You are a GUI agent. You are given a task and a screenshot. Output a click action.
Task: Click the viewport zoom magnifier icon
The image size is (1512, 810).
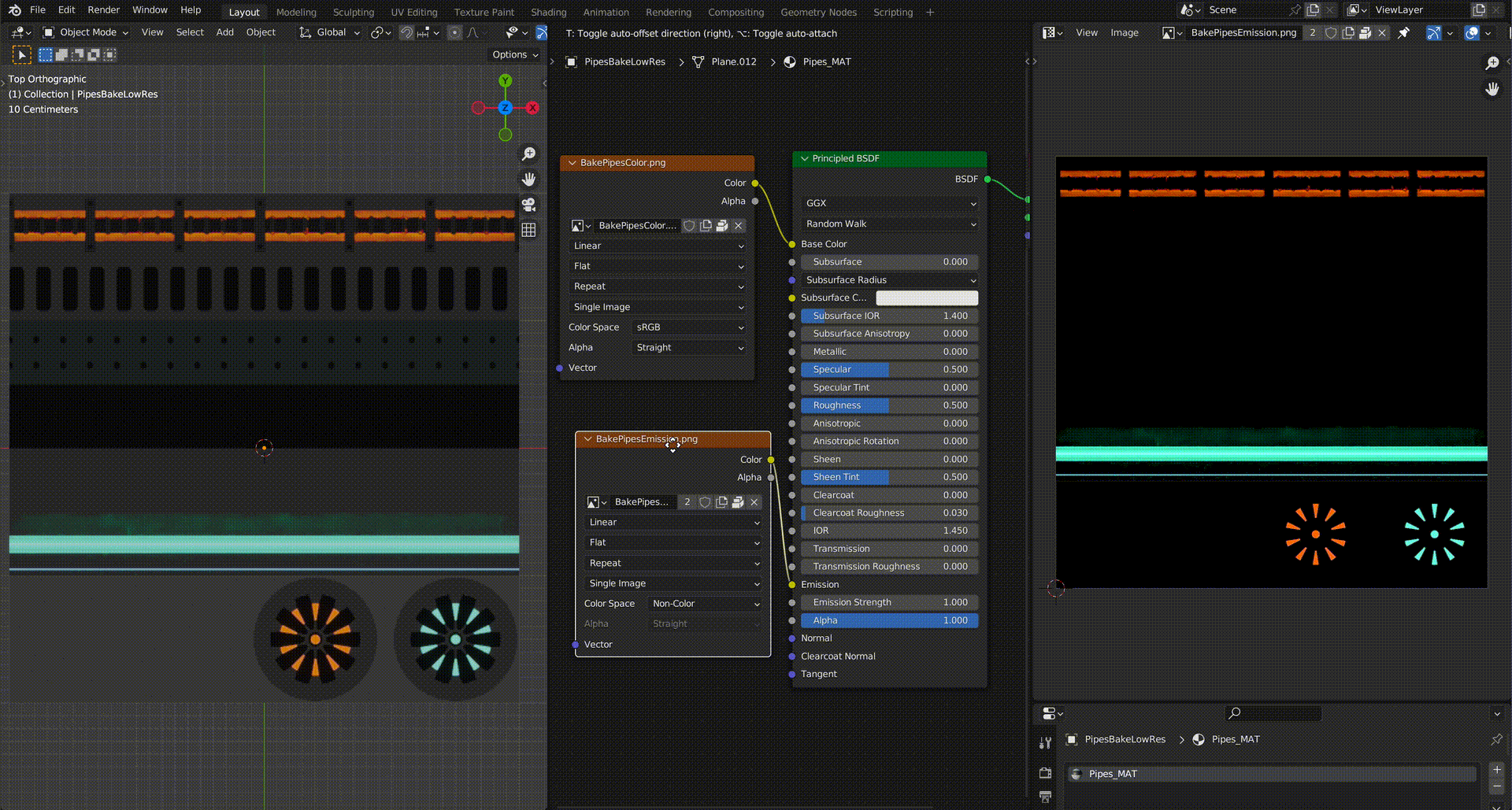[528, 154]
